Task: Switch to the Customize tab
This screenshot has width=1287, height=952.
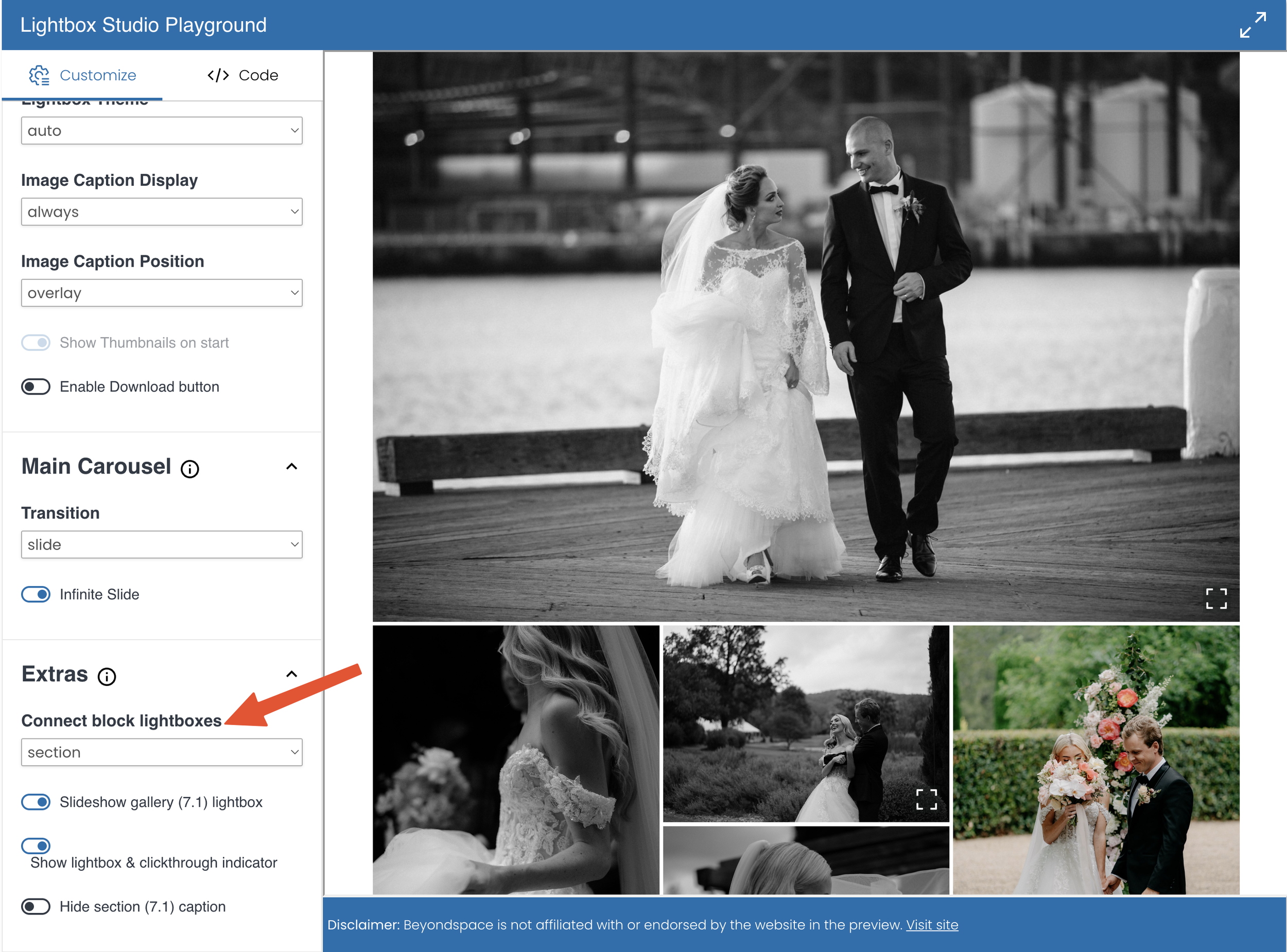Action: (82, 75)
